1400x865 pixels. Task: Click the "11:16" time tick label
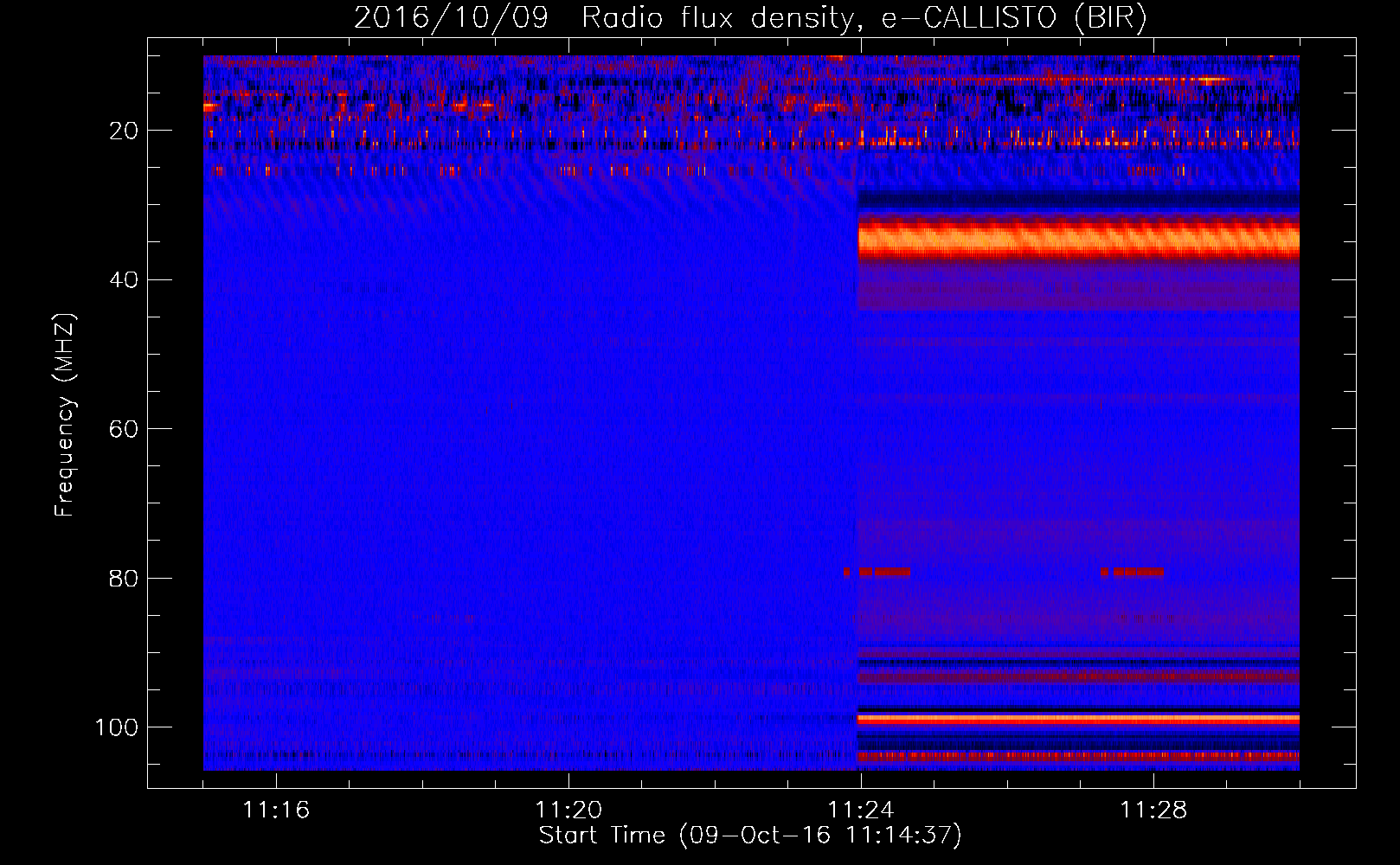(276, 811)
